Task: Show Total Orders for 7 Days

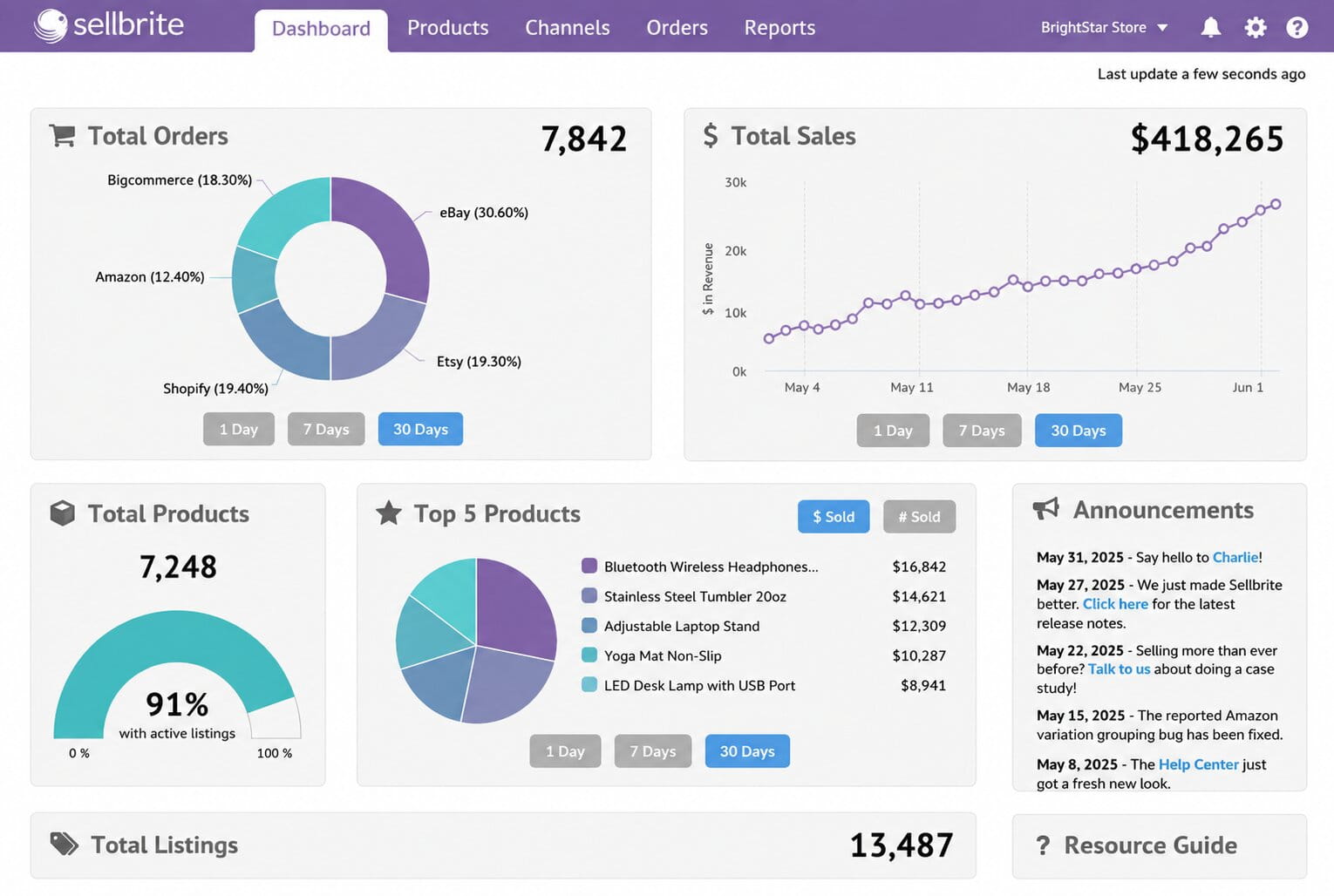Action: (x=326, y=429)
